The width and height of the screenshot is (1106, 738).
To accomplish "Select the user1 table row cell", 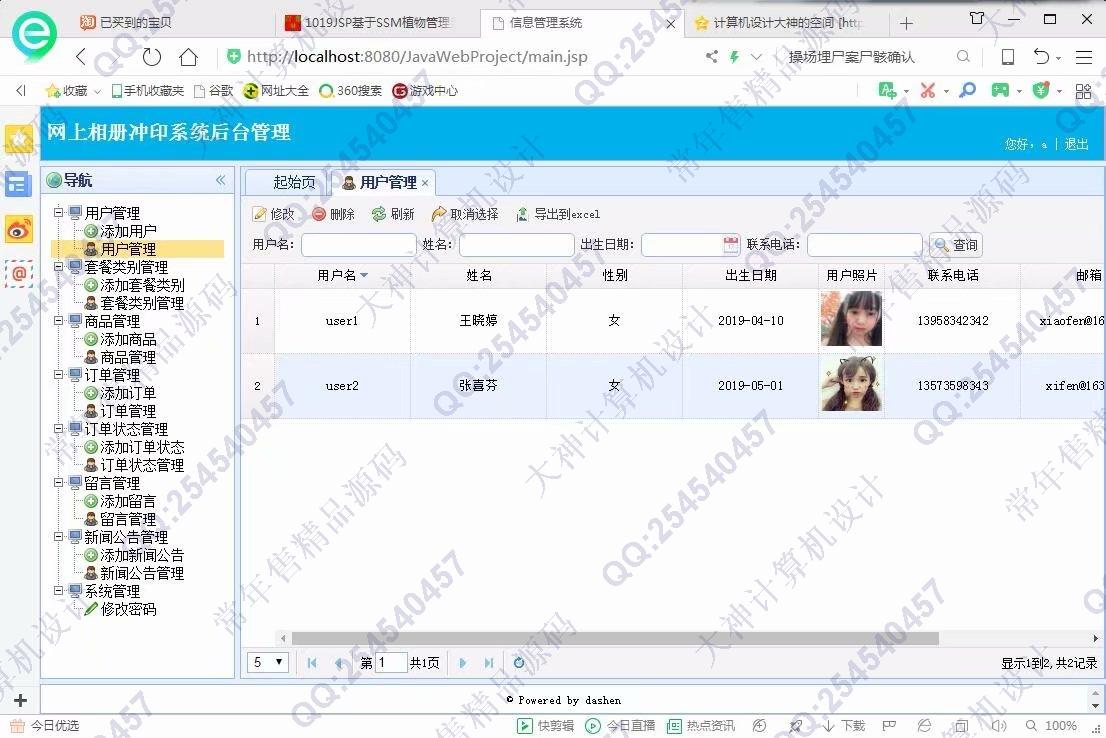I will 342,321.
